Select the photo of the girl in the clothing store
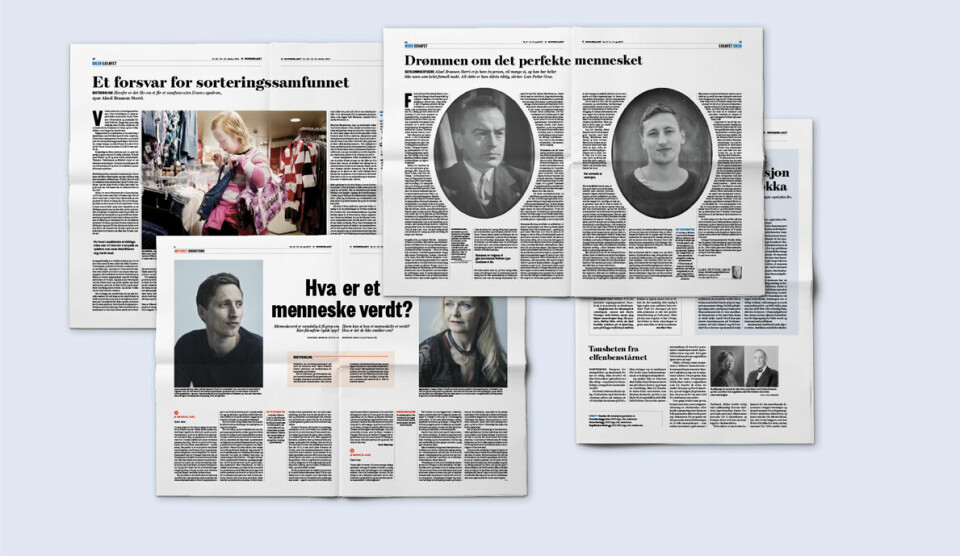Viewport: 960px width, 556px height. pos(234,173)
